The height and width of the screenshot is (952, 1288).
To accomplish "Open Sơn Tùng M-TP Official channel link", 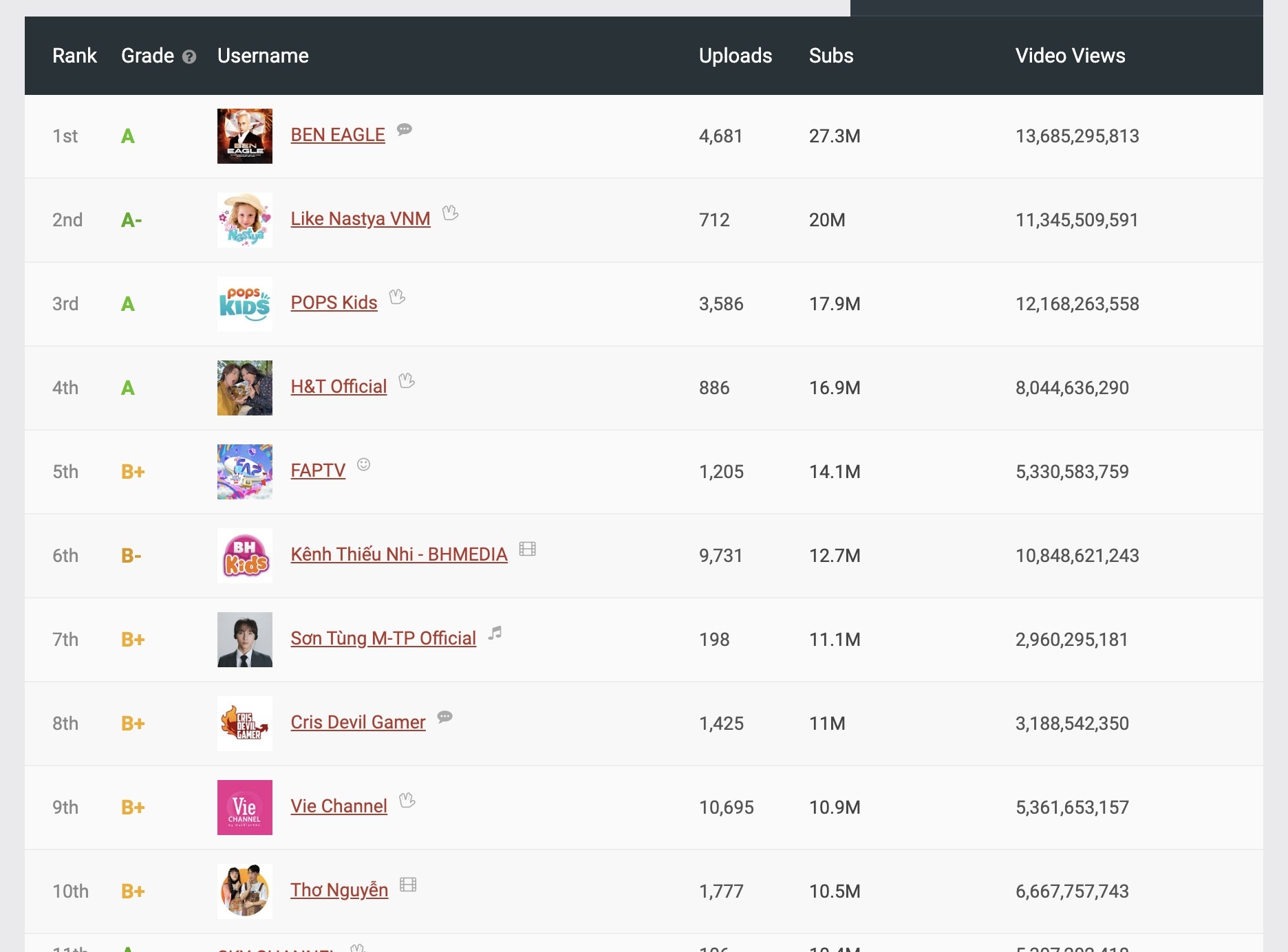I will point(383,639).
